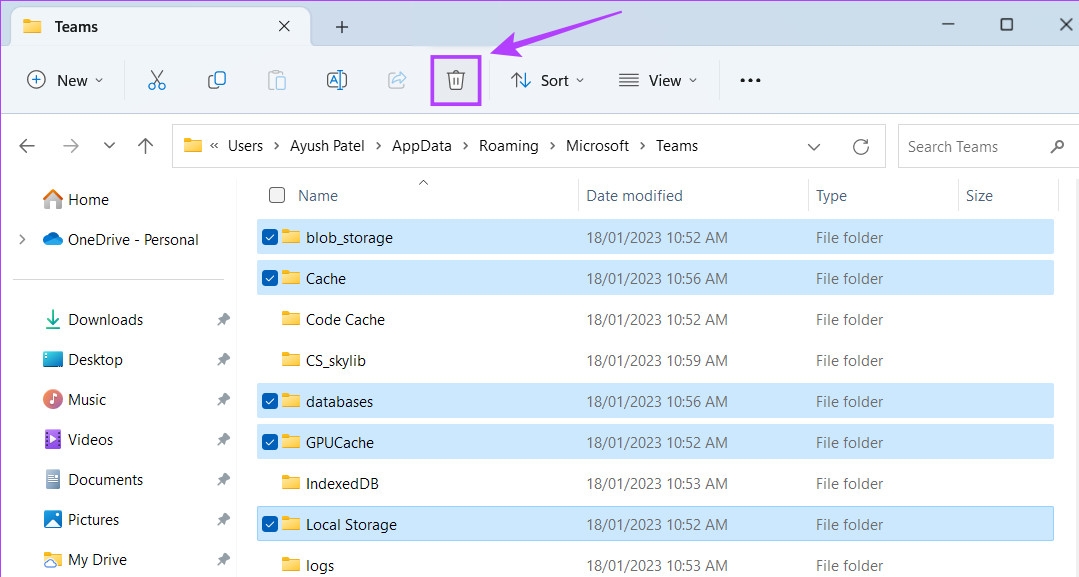Select the CS_skylib folder name
The height and width of the screenshot is (577, 1079).
(336, 360)
